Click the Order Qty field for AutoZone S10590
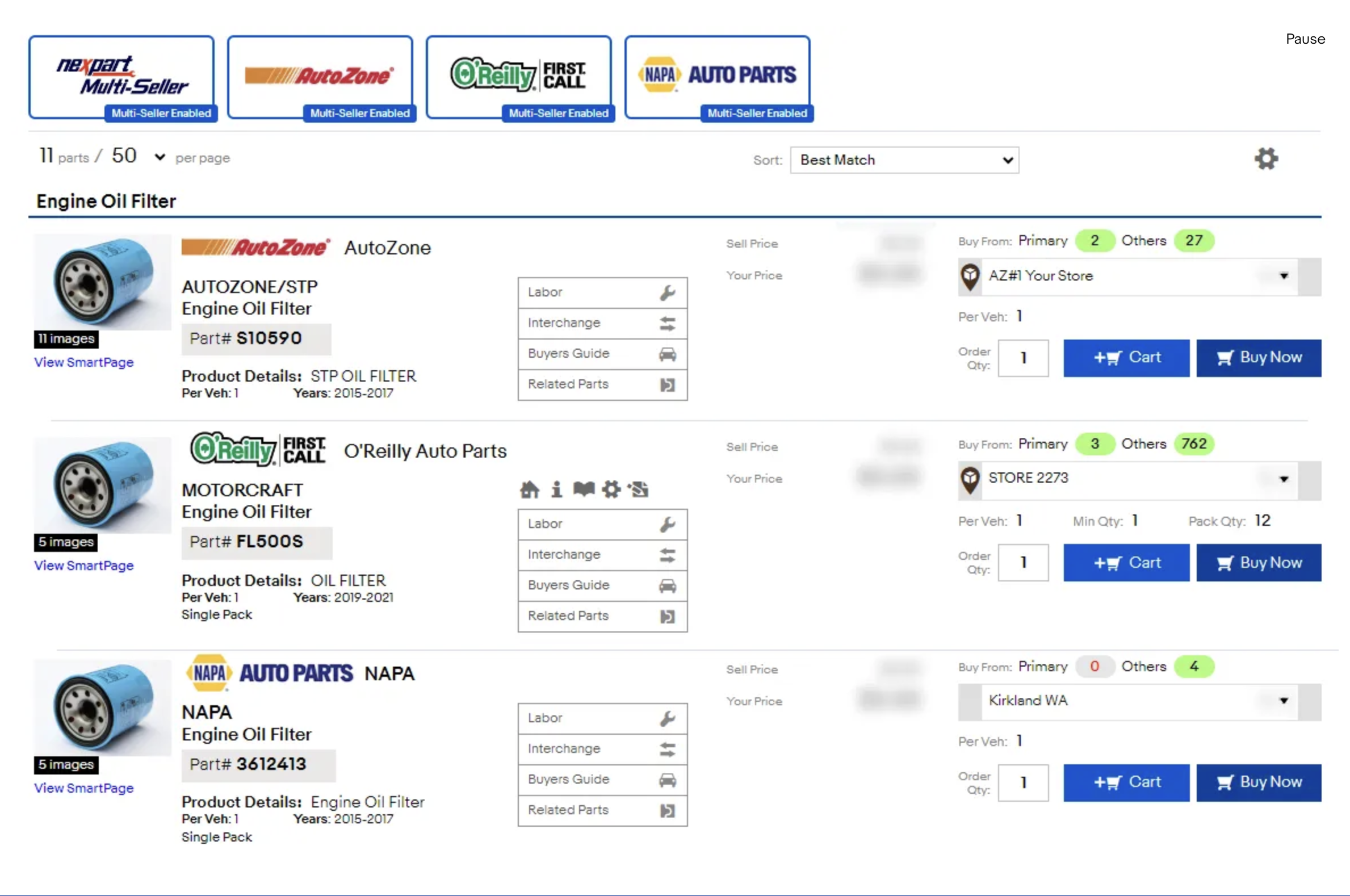Image resolution: width=1350 pixels, height=896 pixels. coord(1023,358)
